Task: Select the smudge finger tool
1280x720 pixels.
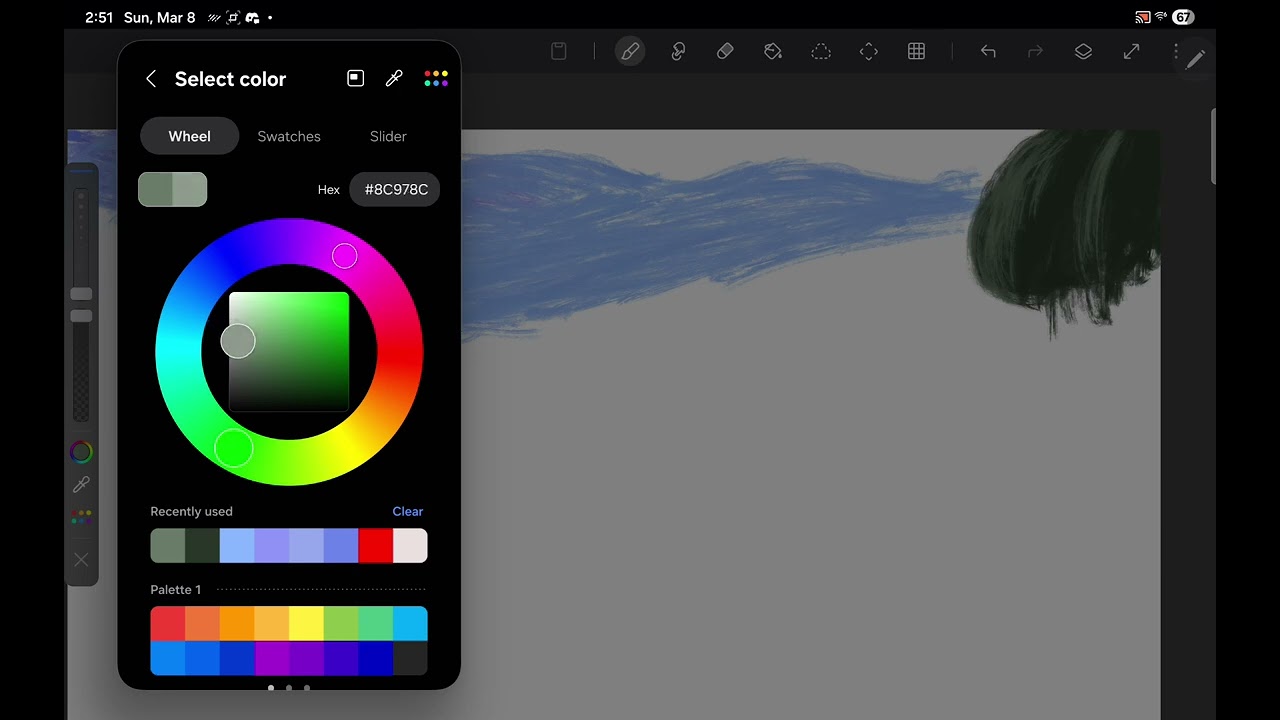Action: tap(678, 51)
